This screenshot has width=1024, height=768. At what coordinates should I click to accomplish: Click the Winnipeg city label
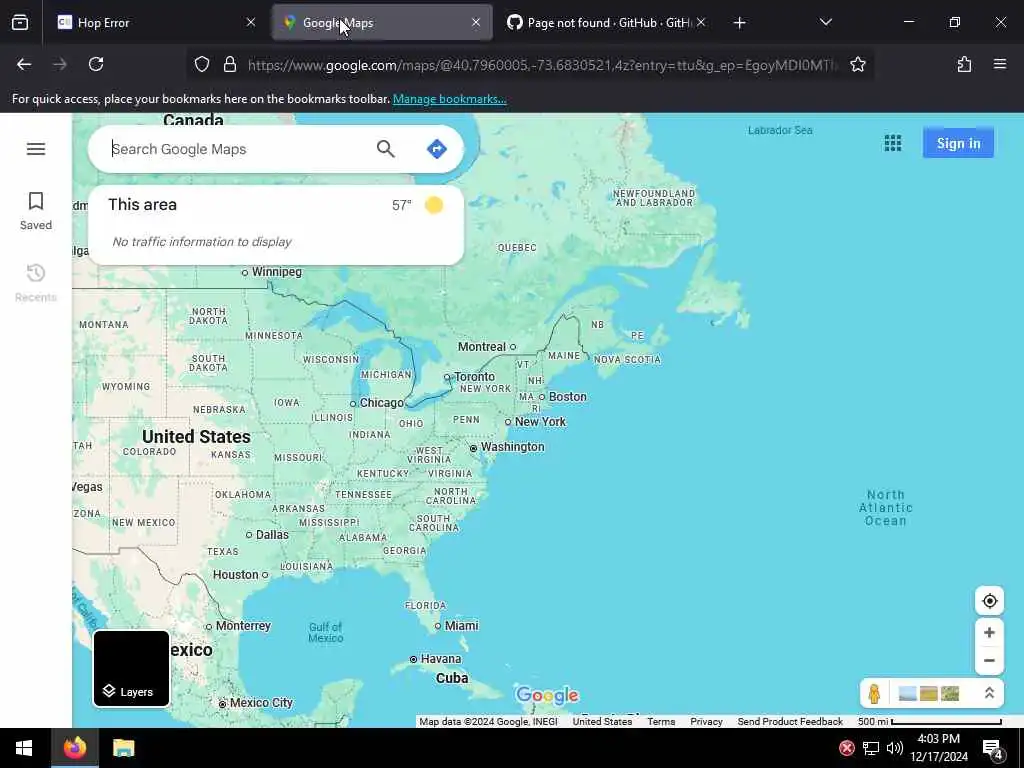(276, 272)
